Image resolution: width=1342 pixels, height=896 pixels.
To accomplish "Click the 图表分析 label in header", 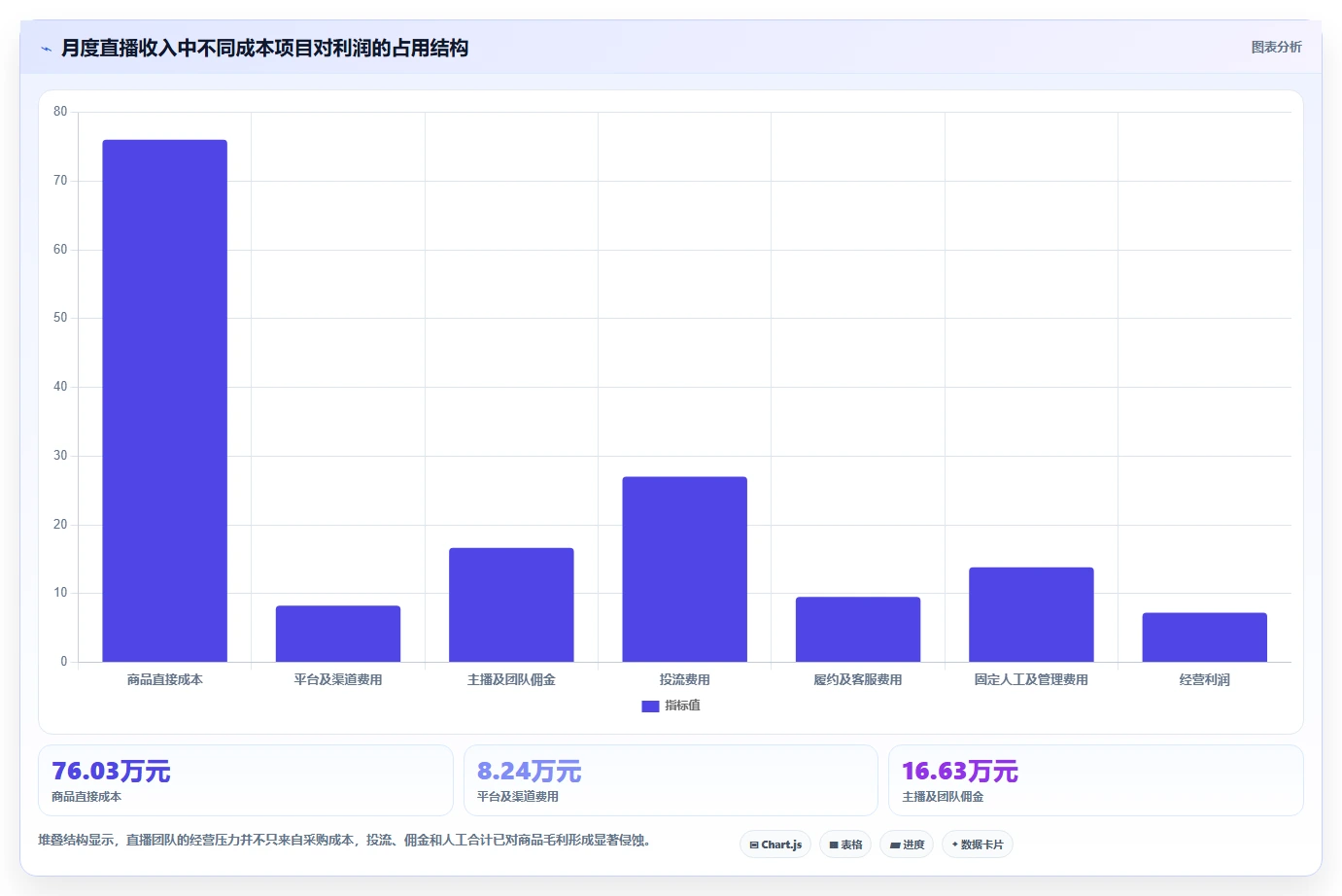I will 1276,47.
